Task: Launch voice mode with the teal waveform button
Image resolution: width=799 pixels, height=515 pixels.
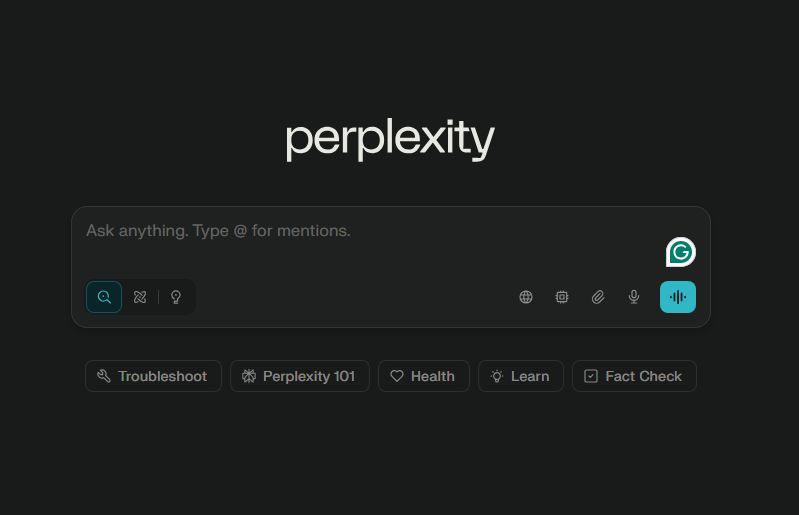Action: (x=678, y=297)
